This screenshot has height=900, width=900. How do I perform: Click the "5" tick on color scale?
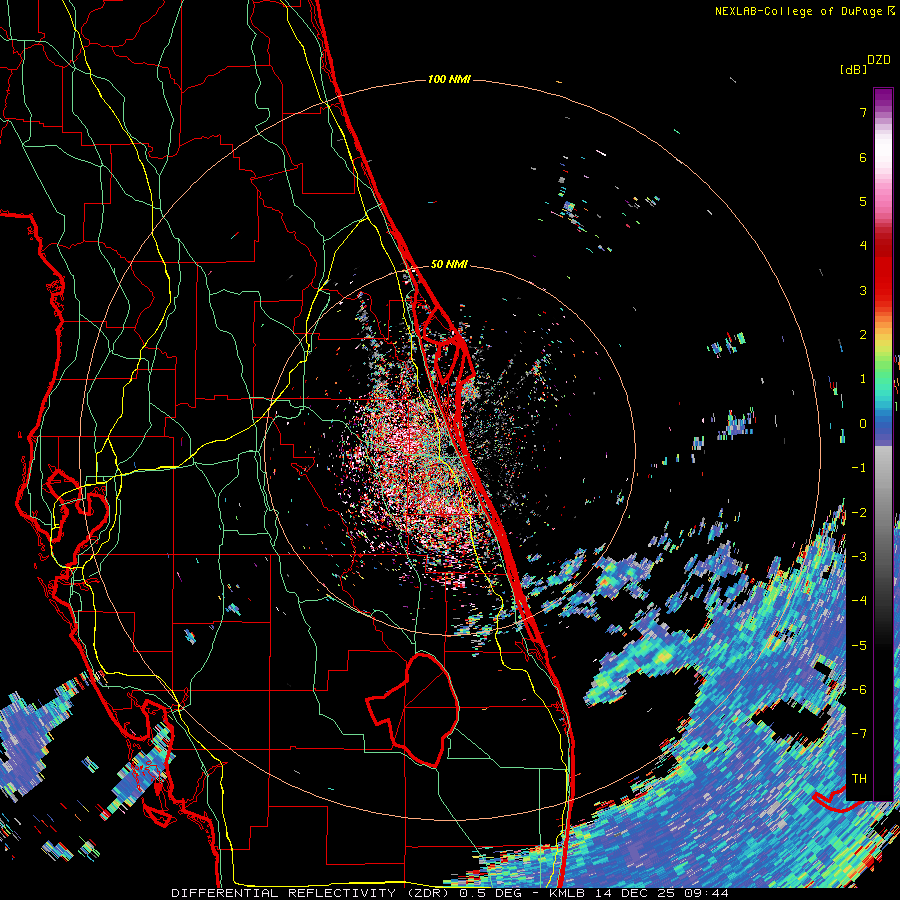863,201
